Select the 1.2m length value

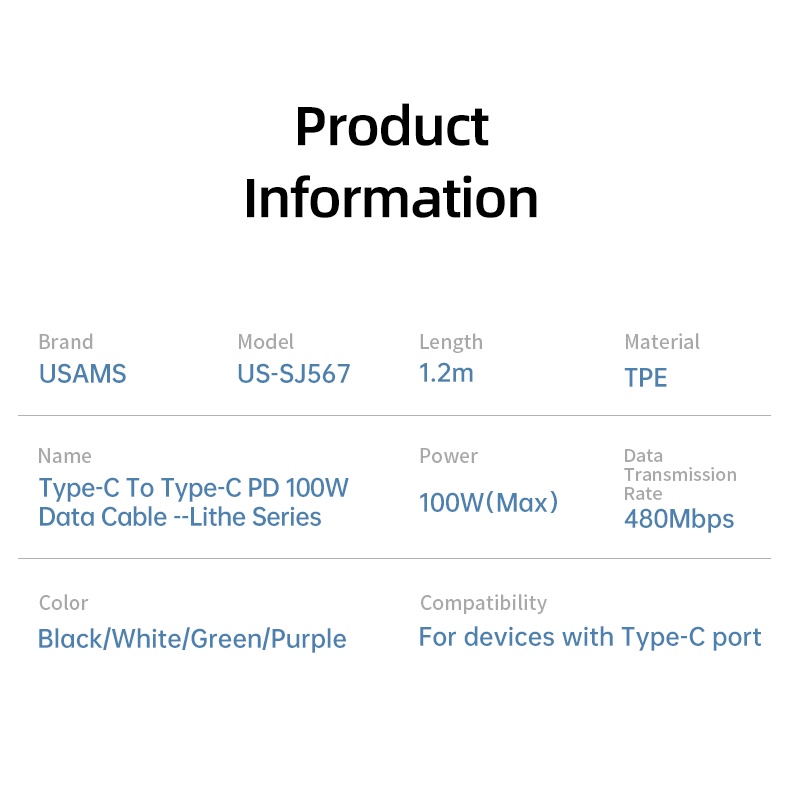446,374
